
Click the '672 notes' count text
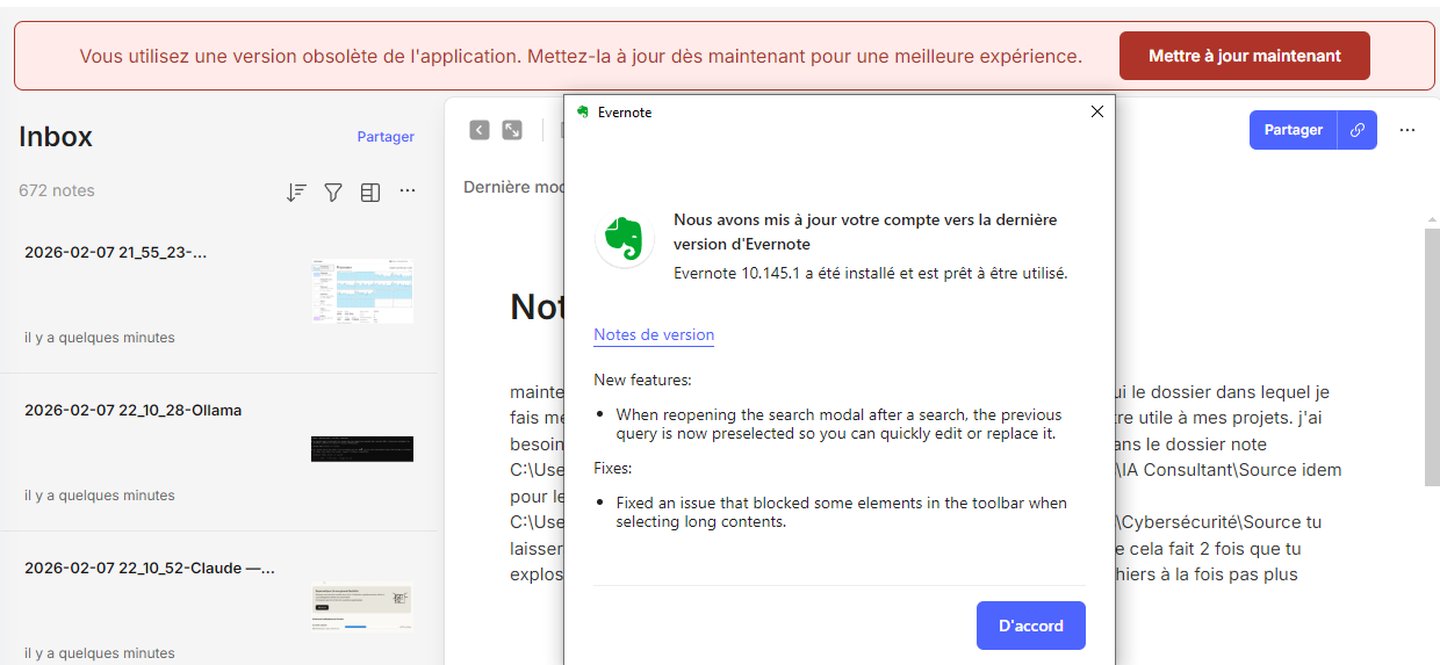(57, 191)
